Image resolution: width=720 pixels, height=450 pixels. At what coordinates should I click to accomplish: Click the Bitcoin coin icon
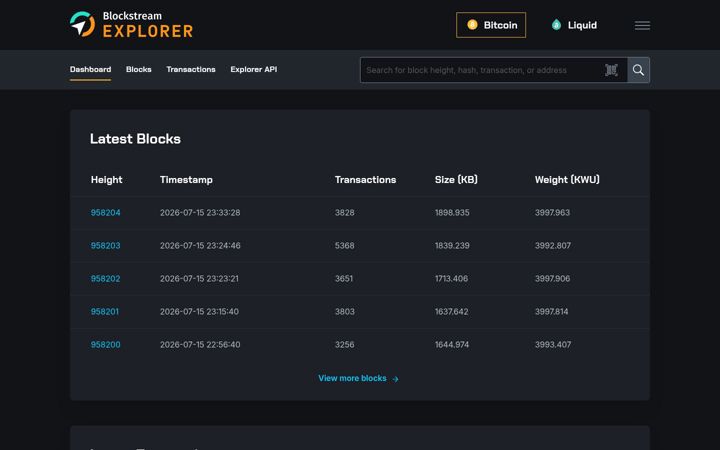tap(472, 25)
